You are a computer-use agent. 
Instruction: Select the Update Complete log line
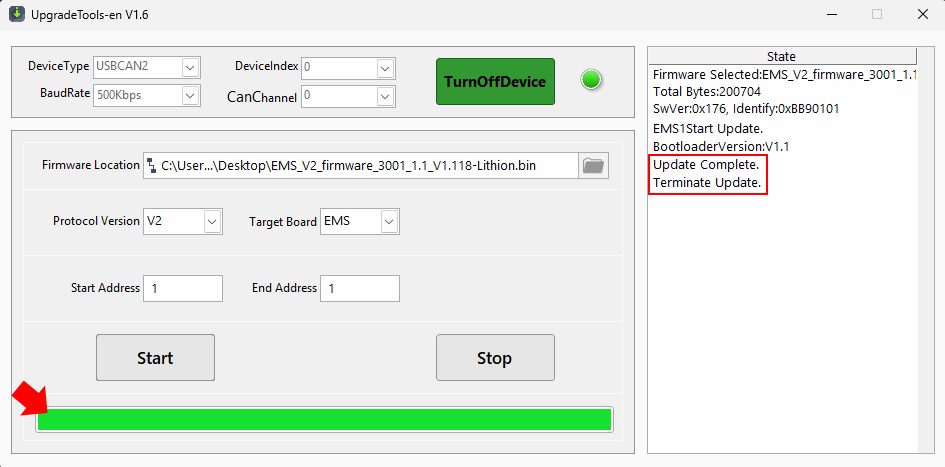pos(706,165)
